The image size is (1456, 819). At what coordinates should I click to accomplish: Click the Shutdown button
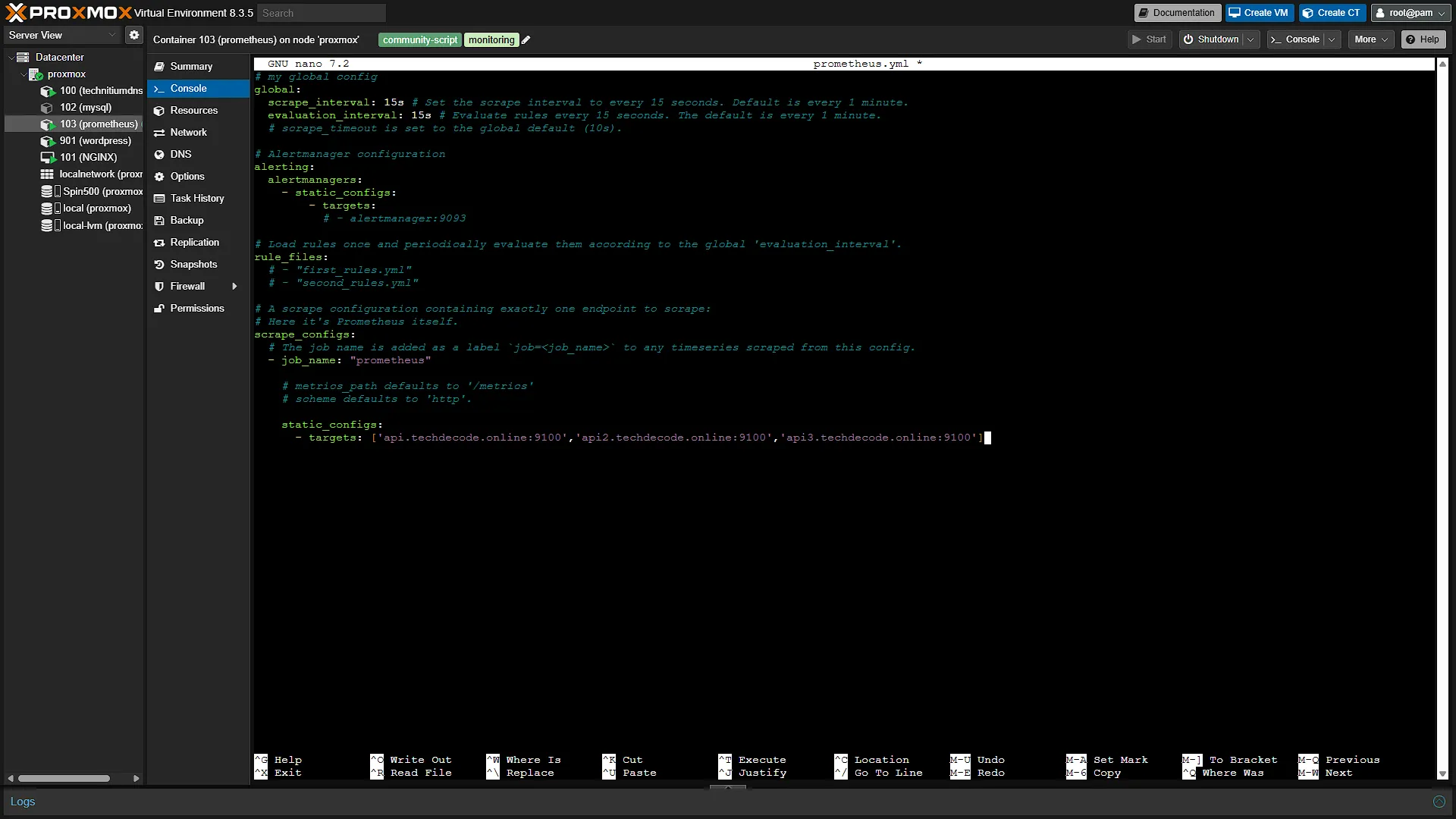1211,39
